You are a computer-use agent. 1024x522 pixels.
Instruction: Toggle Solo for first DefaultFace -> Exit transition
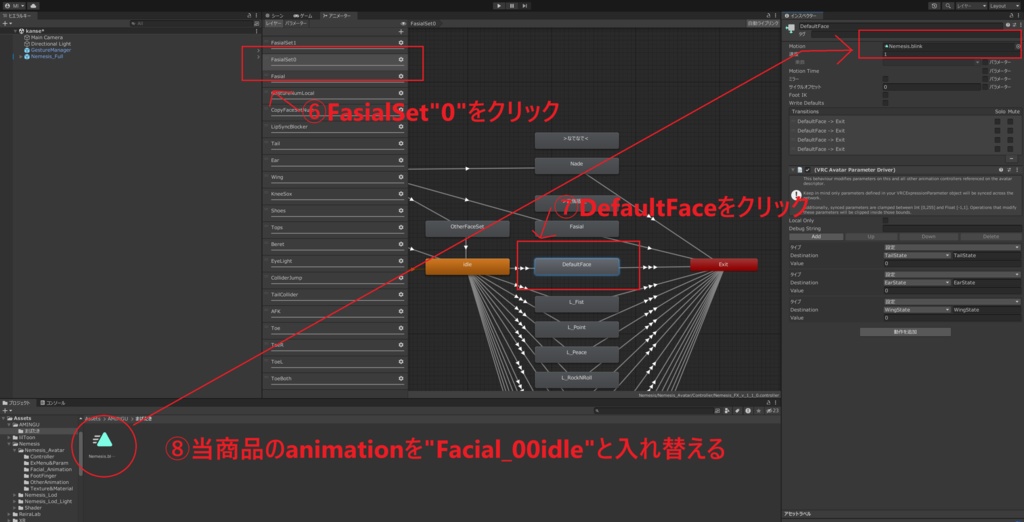click(x=997, y=122)
